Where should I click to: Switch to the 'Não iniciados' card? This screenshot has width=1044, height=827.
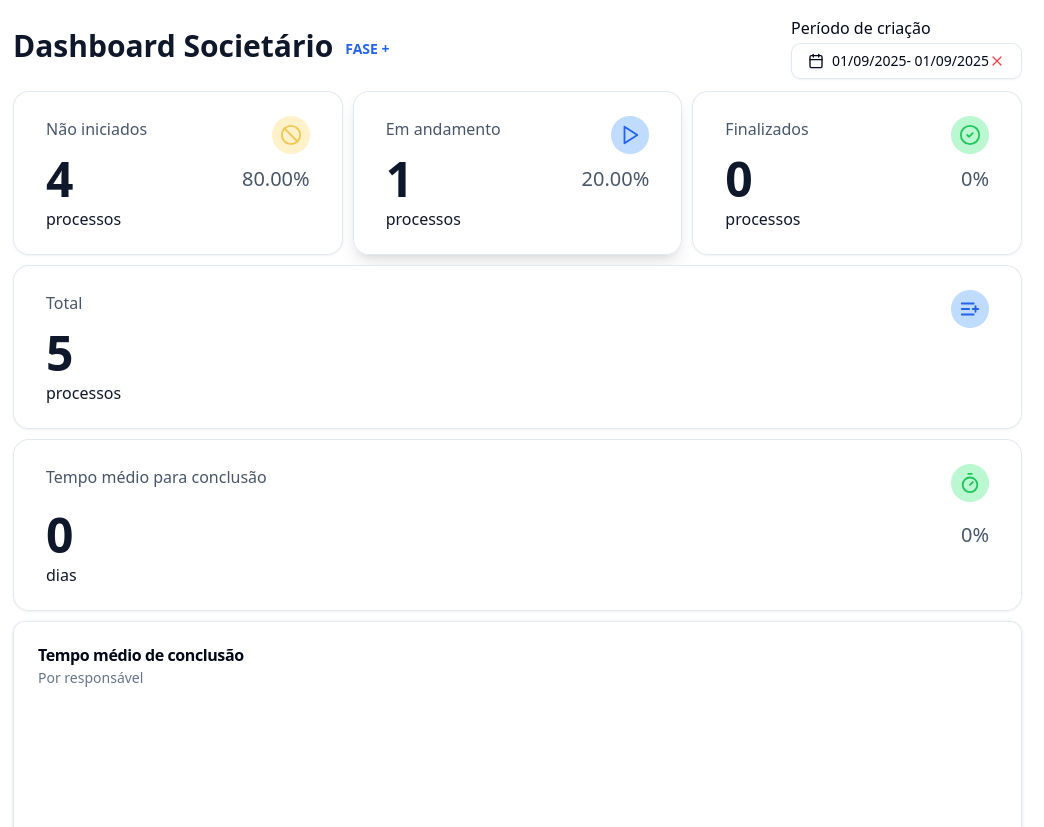coord(178,172)
